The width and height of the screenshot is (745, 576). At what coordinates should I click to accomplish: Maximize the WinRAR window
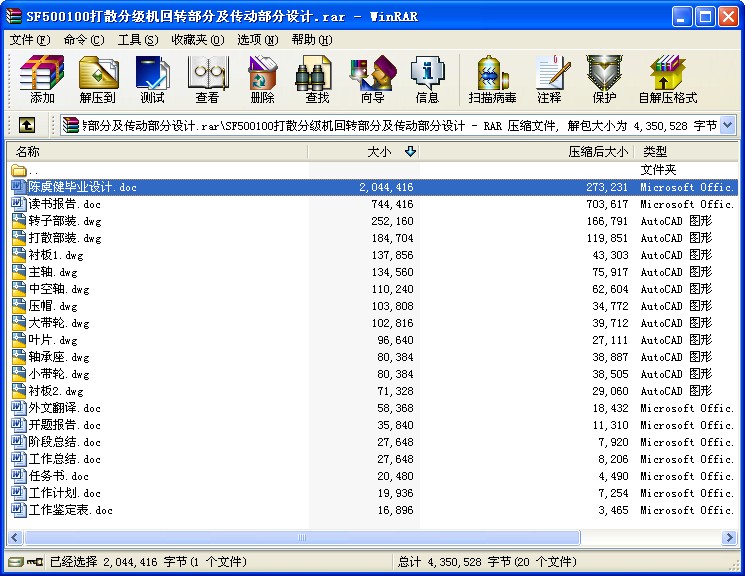706,17
